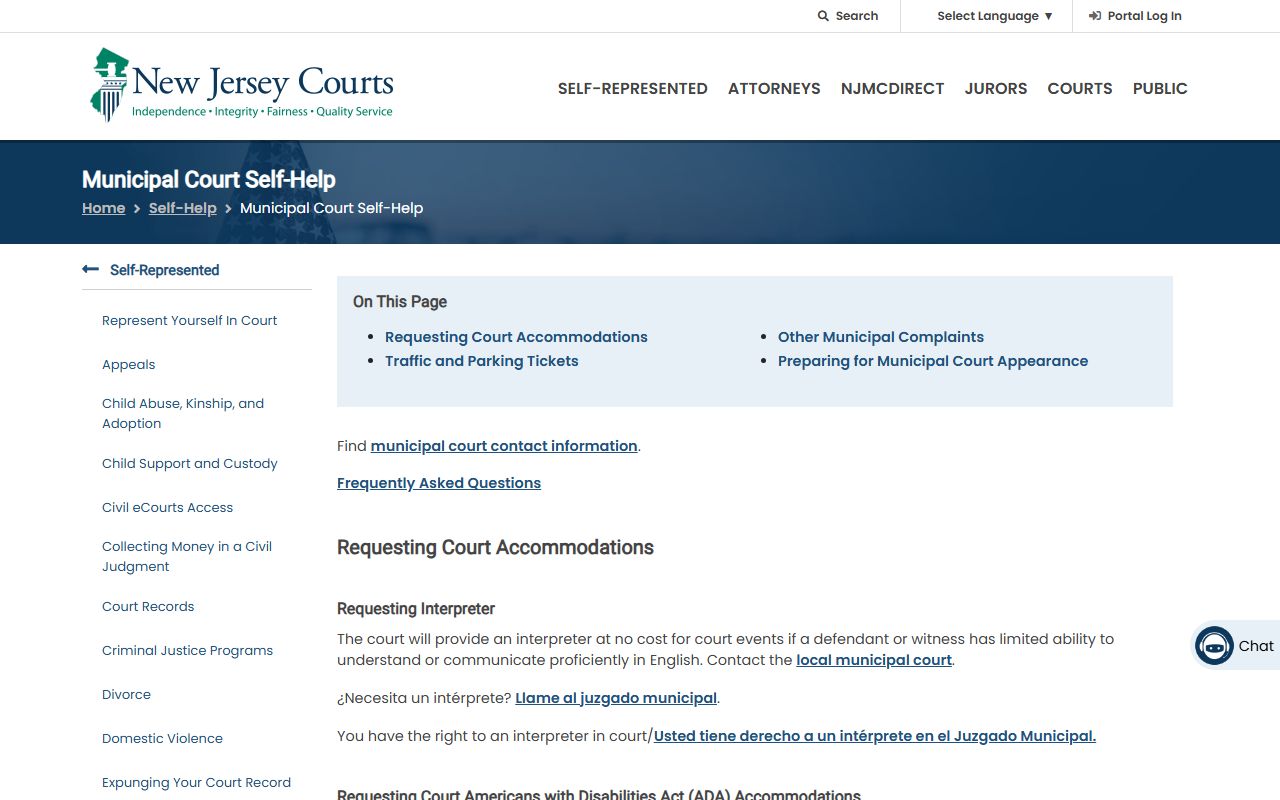Screen dimensions: 1280x800
Task: Follow the local municipal court link
Action: [874, 660]
